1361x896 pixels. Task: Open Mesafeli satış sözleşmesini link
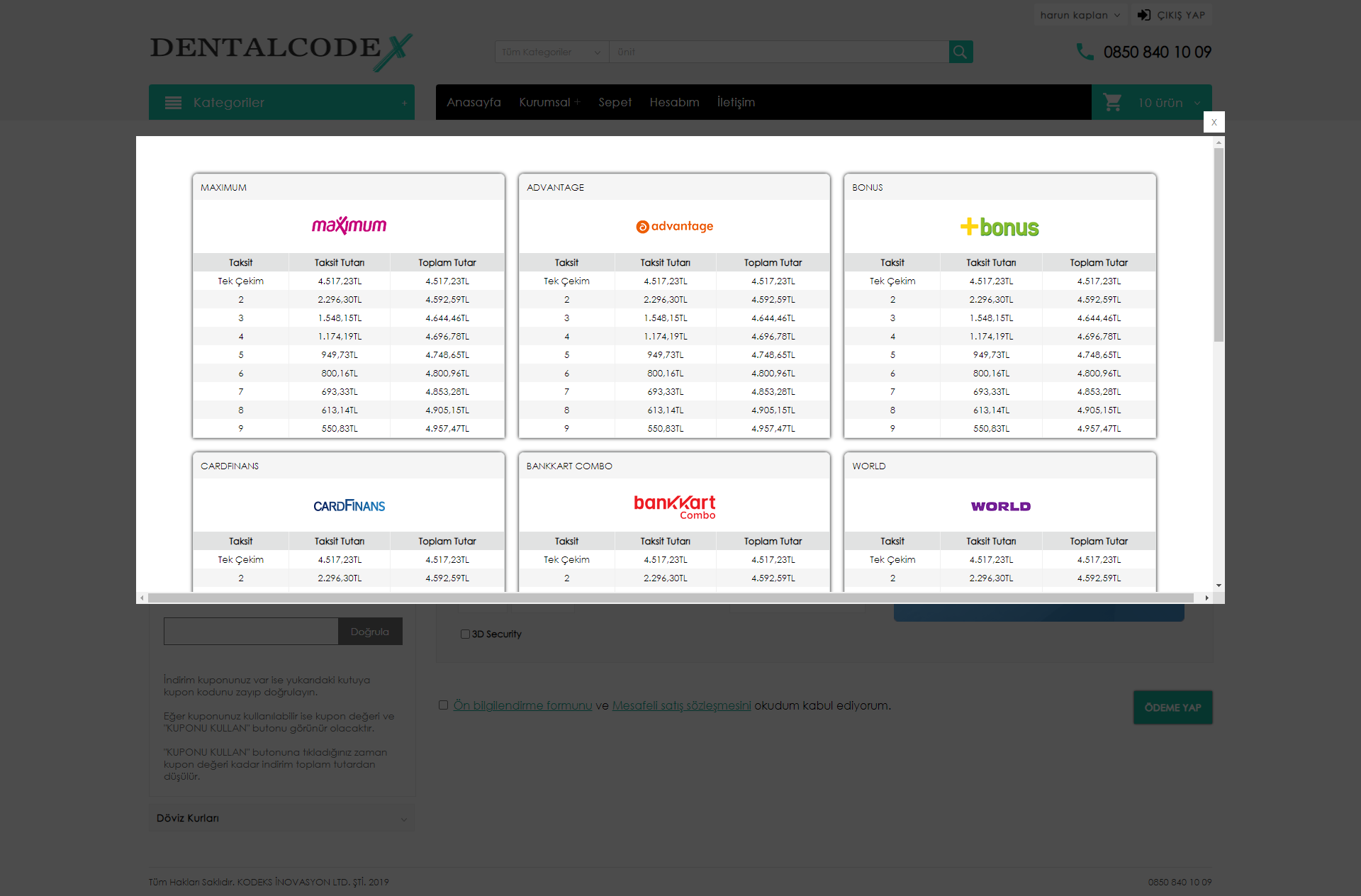point(681,705)
